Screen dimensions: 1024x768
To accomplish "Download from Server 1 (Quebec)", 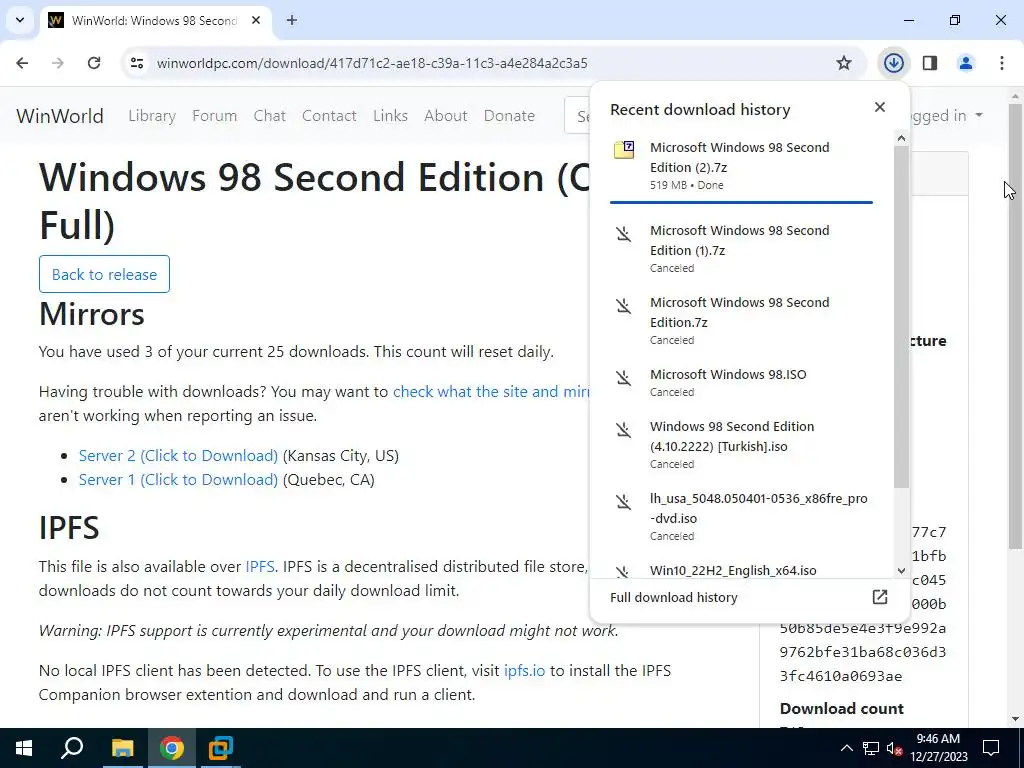I will [178, 479].
